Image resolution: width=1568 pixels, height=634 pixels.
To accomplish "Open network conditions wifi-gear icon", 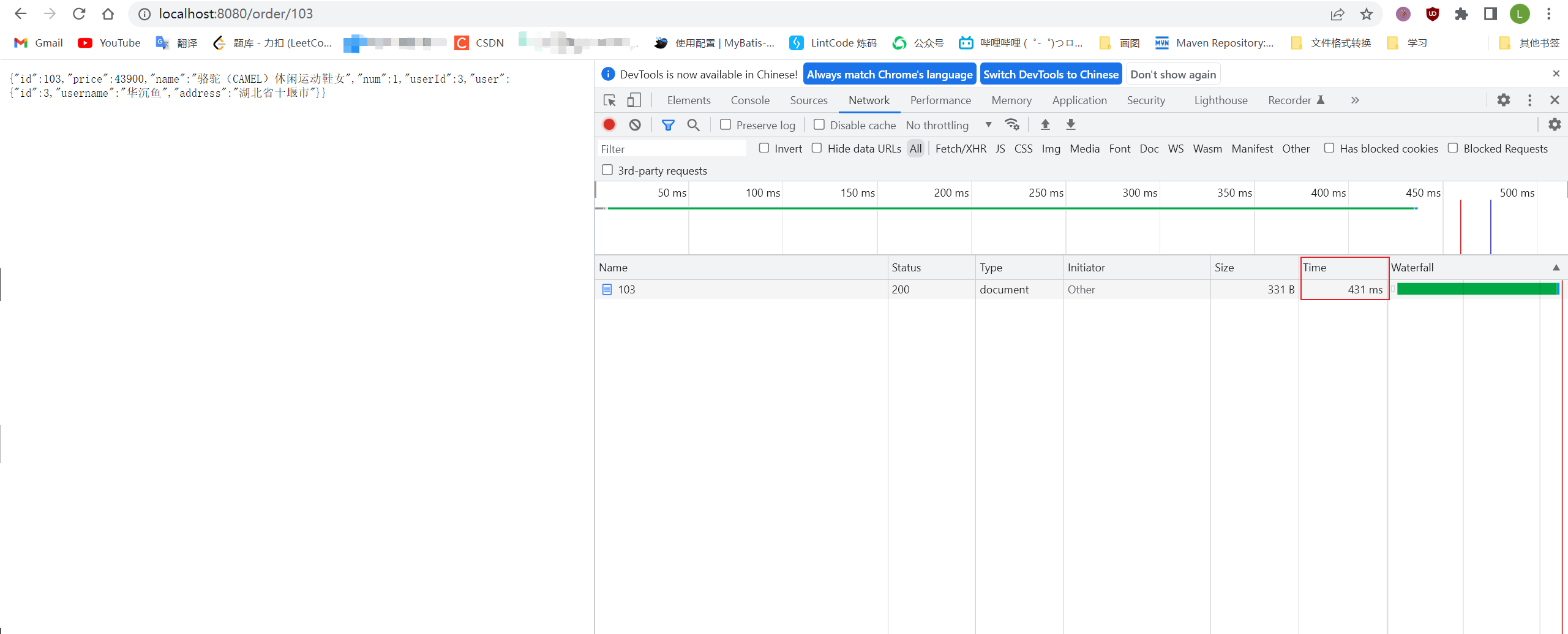I will [1012, 124].
